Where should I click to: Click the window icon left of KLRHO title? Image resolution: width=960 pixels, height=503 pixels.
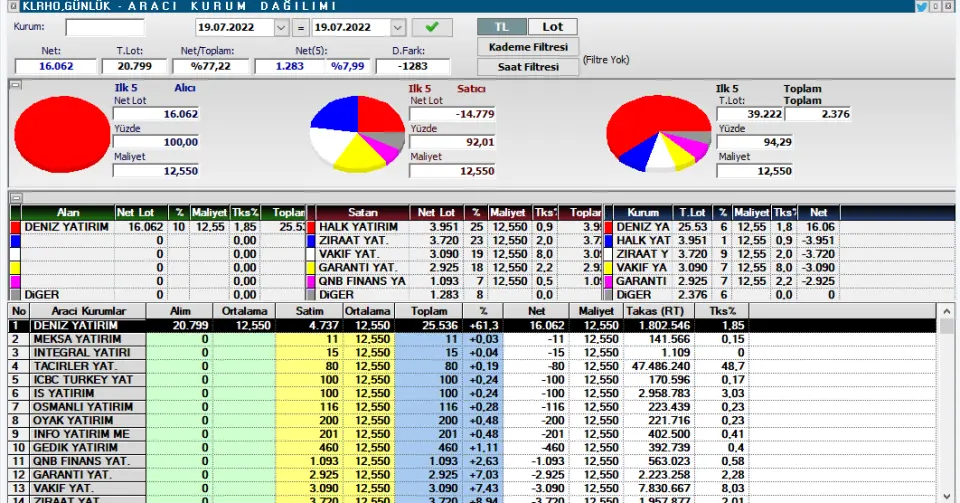(x=6, y=6)
